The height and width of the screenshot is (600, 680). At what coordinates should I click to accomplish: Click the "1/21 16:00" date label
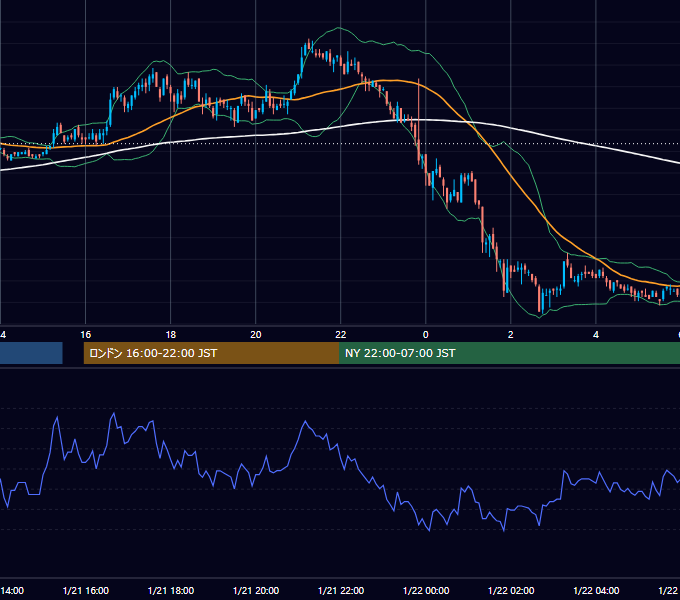(85, 590)
